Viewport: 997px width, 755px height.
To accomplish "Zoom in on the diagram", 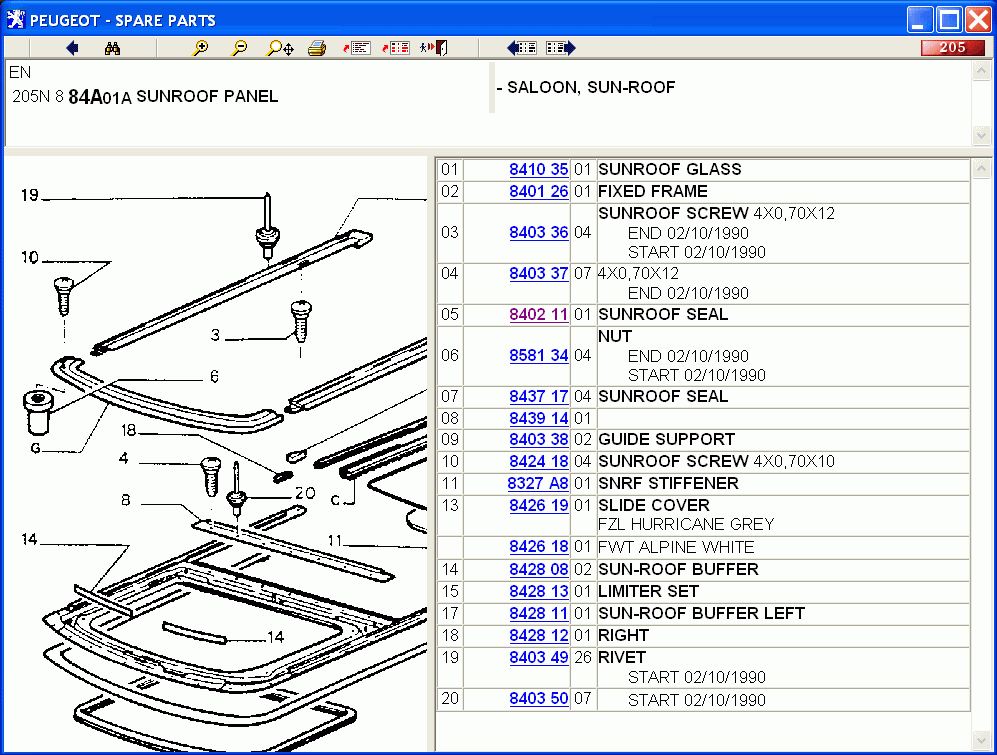I will point(200,48).
